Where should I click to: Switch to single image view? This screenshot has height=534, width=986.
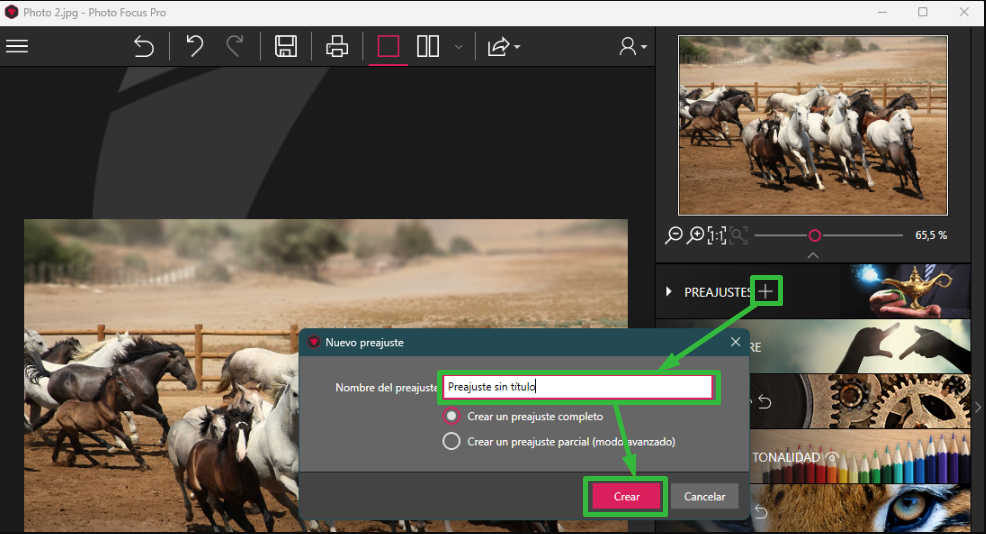388,46
